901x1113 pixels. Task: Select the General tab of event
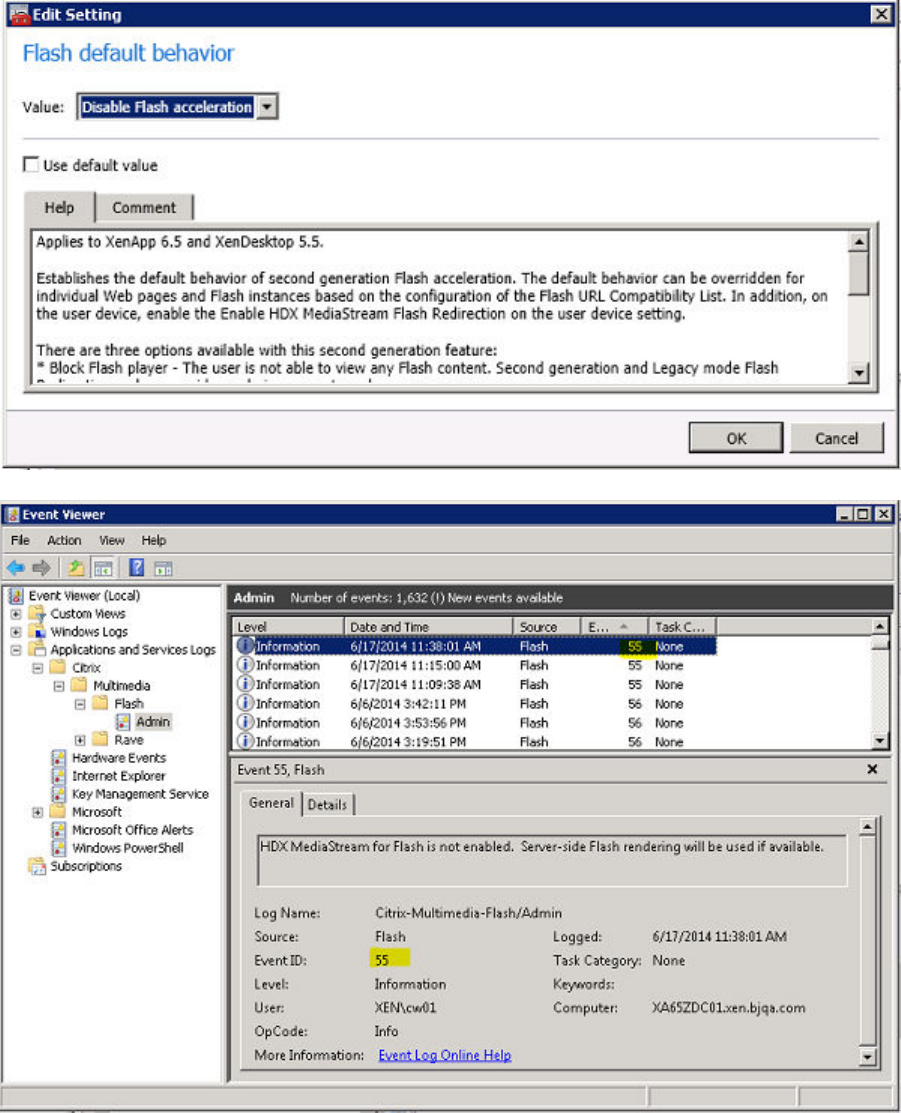(x=271, y=803)
